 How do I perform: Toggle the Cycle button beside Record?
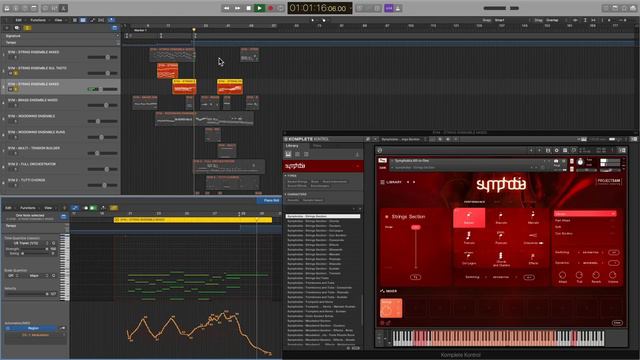[280, 8]
